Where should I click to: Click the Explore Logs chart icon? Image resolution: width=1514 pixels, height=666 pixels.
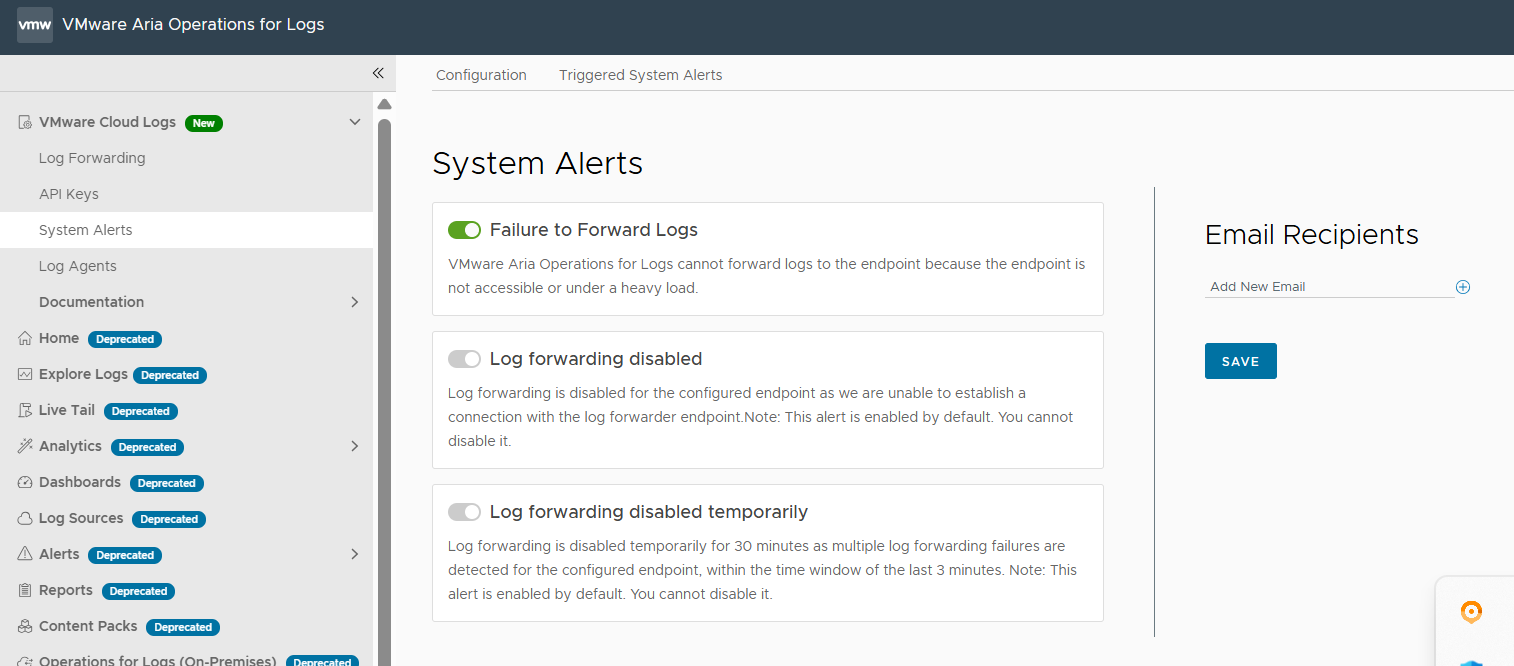click(x=26, y=375)
